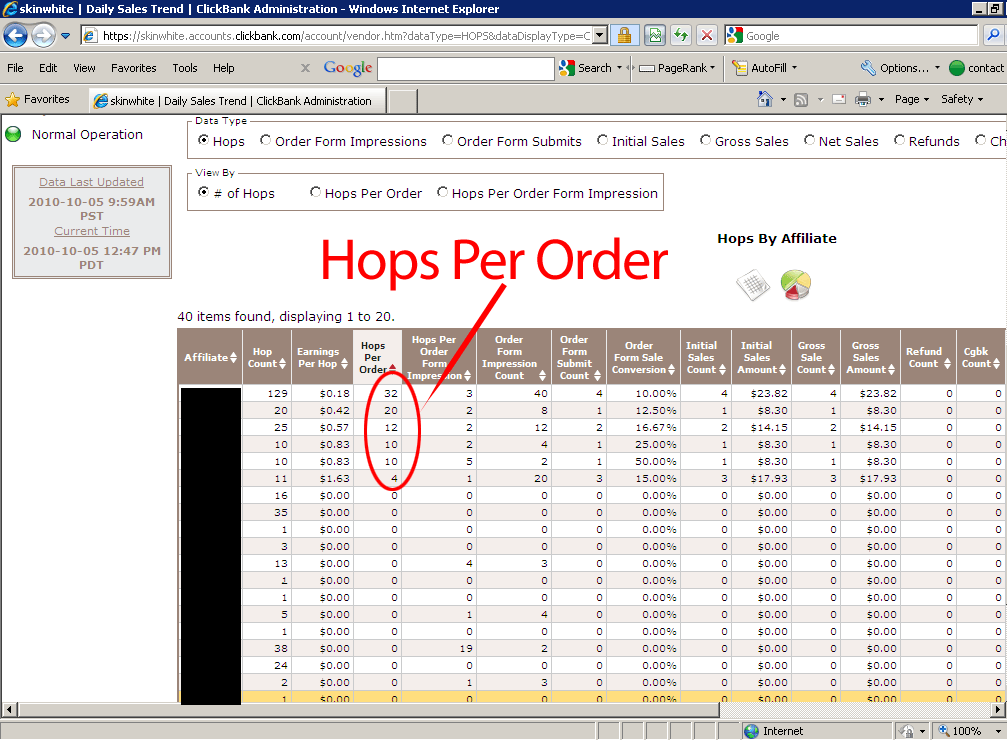Screen dimensions: 1007x740
Task: Click the Data Last Updated link
Action: coord(91,182)
